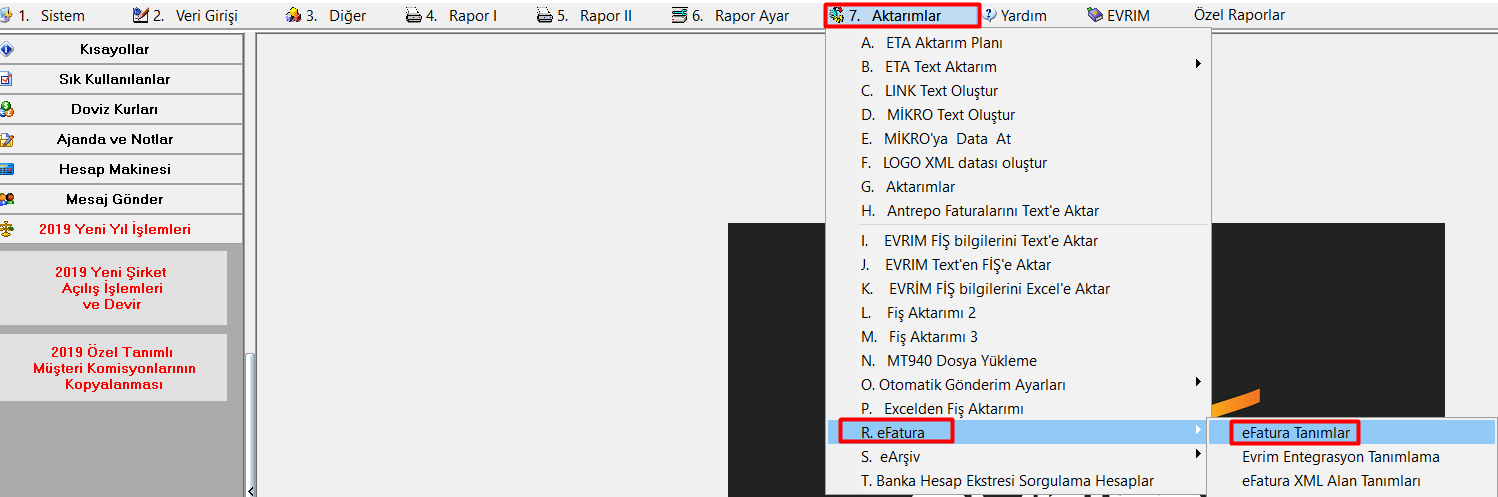The image size is (1498, 497).
Task: Click the Aktarımlar menu icon
Action: pos(836,15)
